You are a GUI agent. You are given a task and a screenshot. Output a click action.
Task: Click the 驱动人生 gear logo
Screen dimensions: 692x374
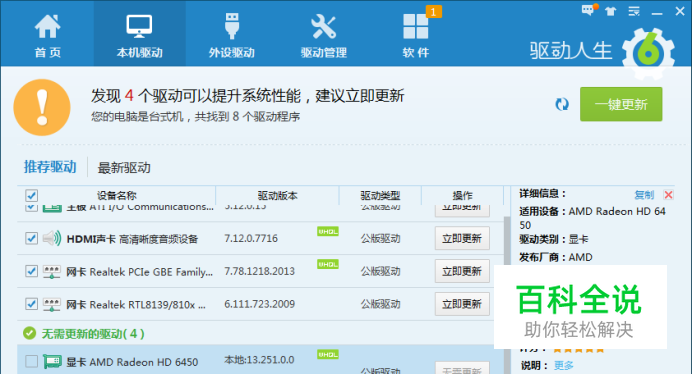click(648, 53)
